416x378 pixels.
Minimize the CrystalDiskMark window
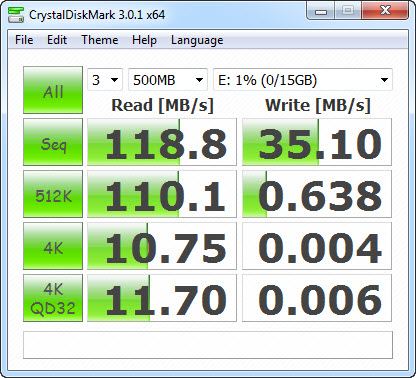pyautogui.click(x=321, y=11)
